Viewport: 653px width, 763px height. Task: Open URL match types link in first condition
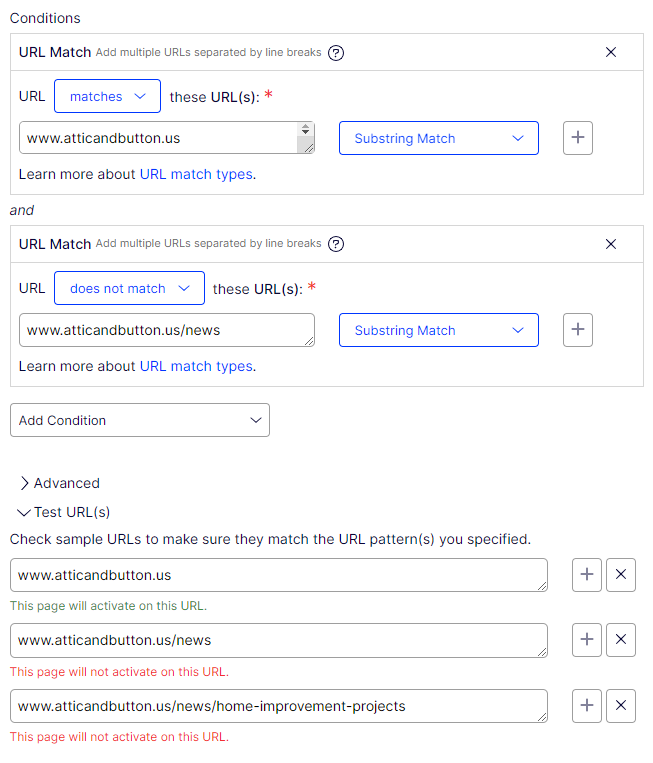coord(196,174)
